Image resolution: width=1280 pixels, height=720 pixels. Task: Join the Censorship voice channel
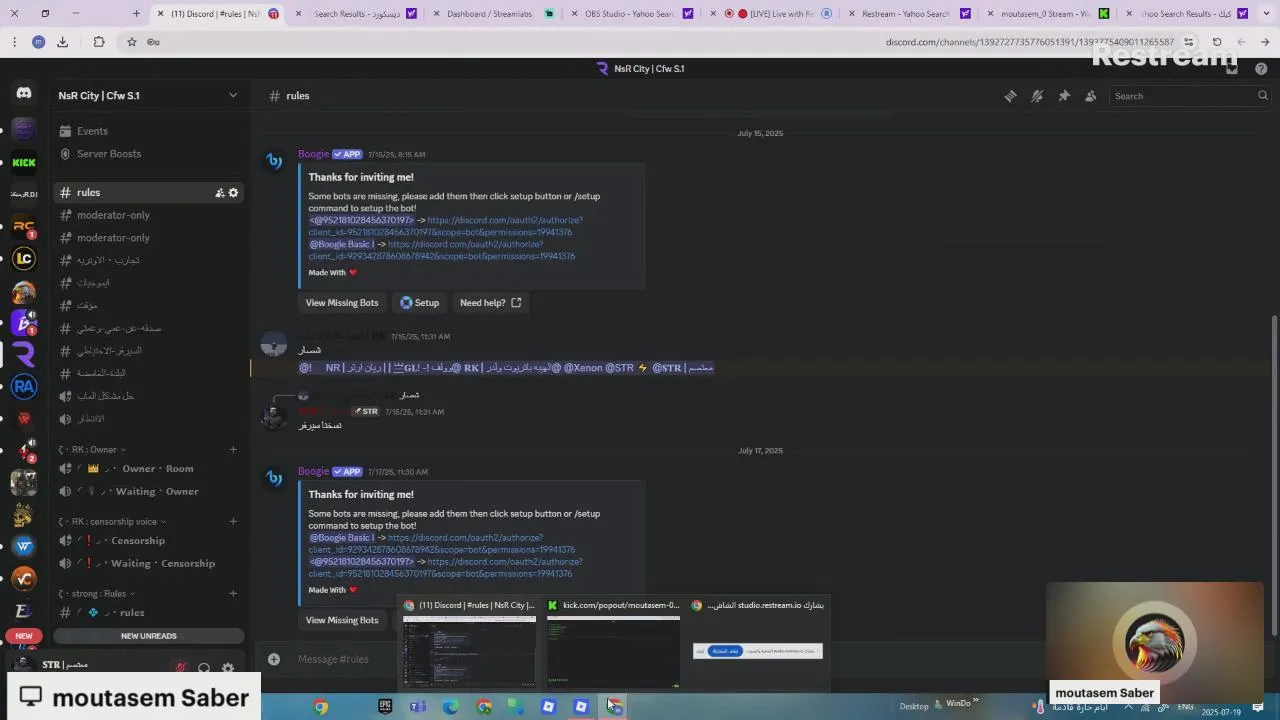148,541
